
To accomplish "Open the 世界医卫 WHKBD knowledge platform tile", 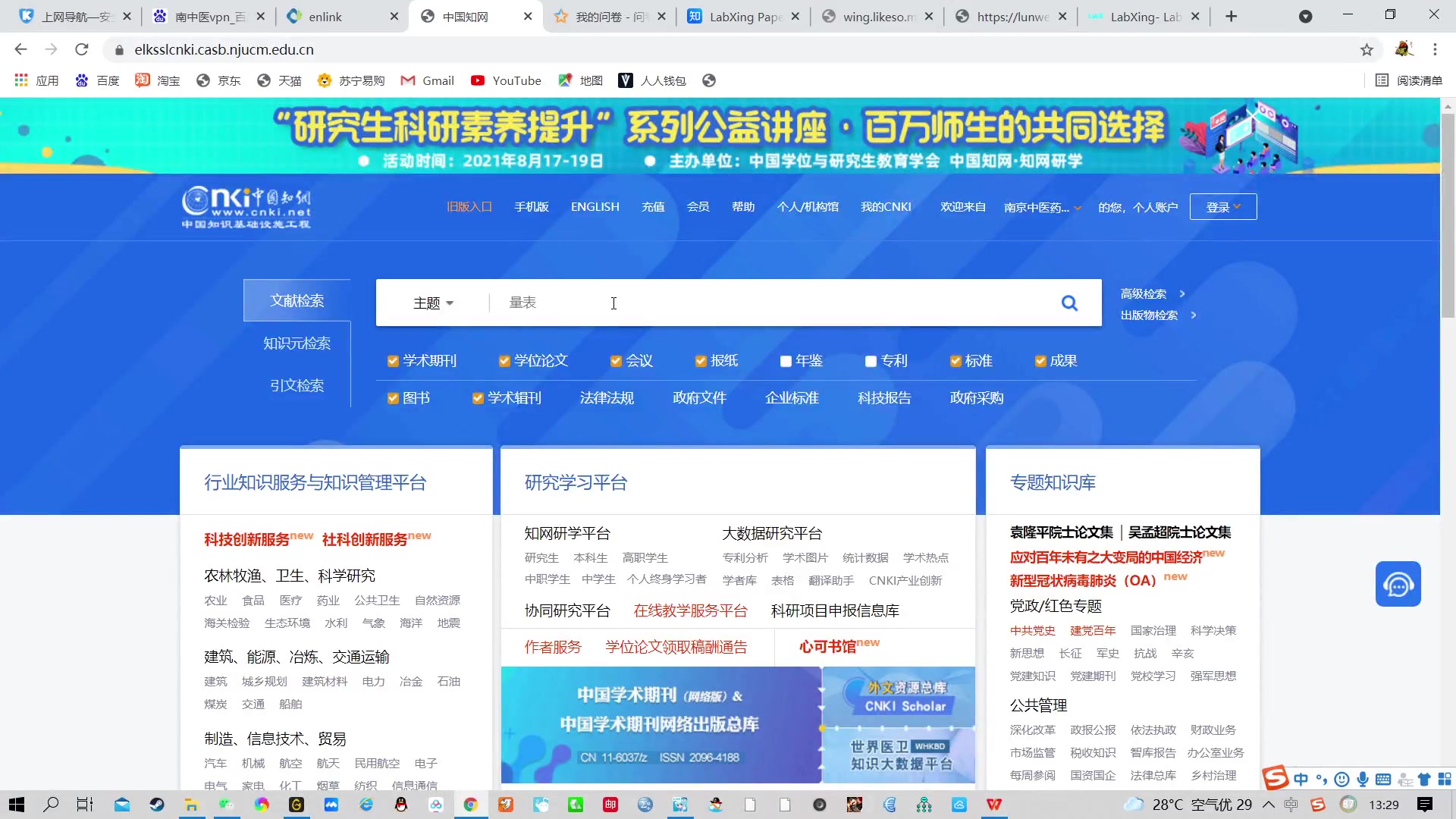I will pos(900,755).
